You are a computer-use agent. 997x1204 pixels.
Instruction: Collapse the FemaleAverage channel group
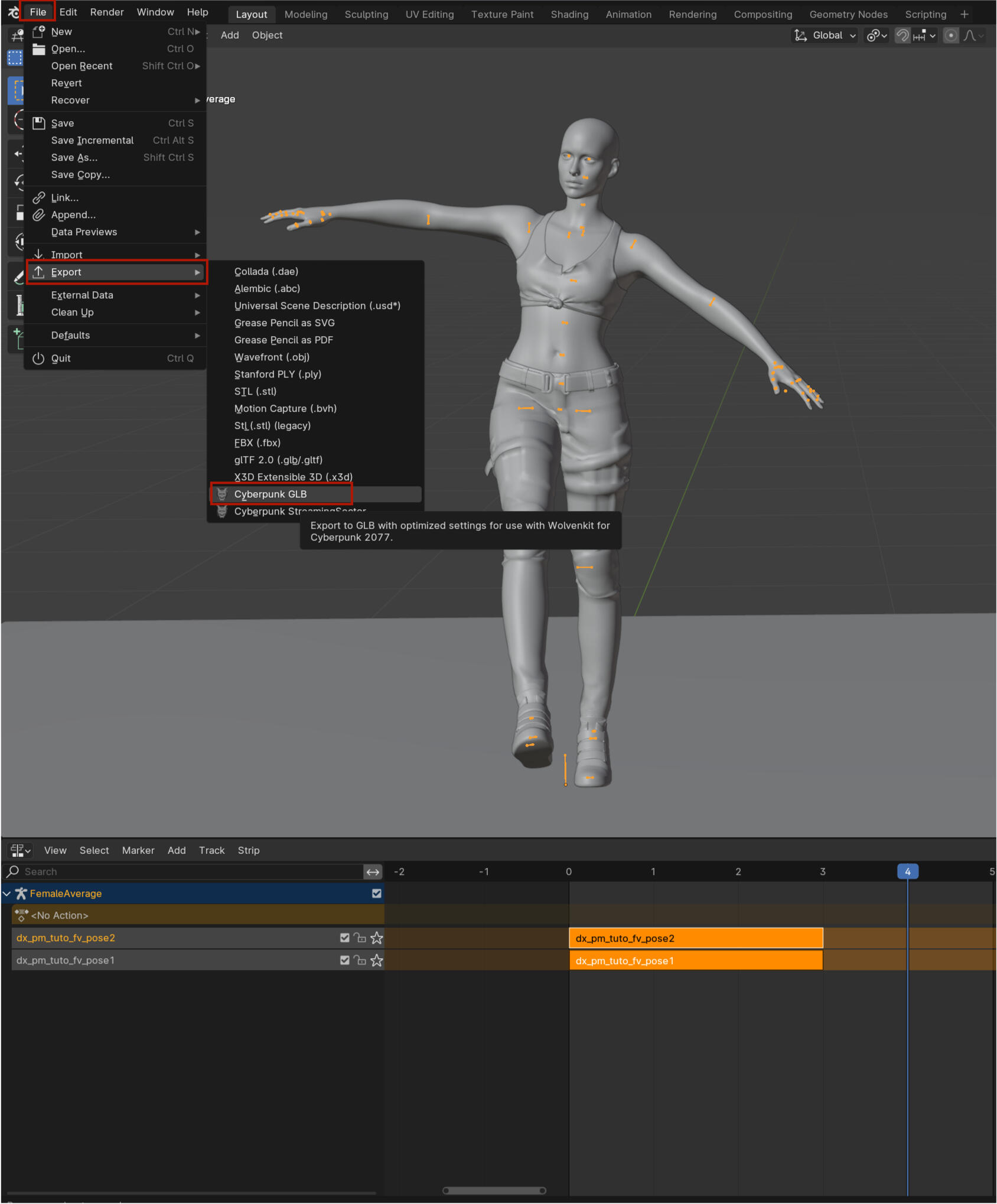tap(7, 893)
